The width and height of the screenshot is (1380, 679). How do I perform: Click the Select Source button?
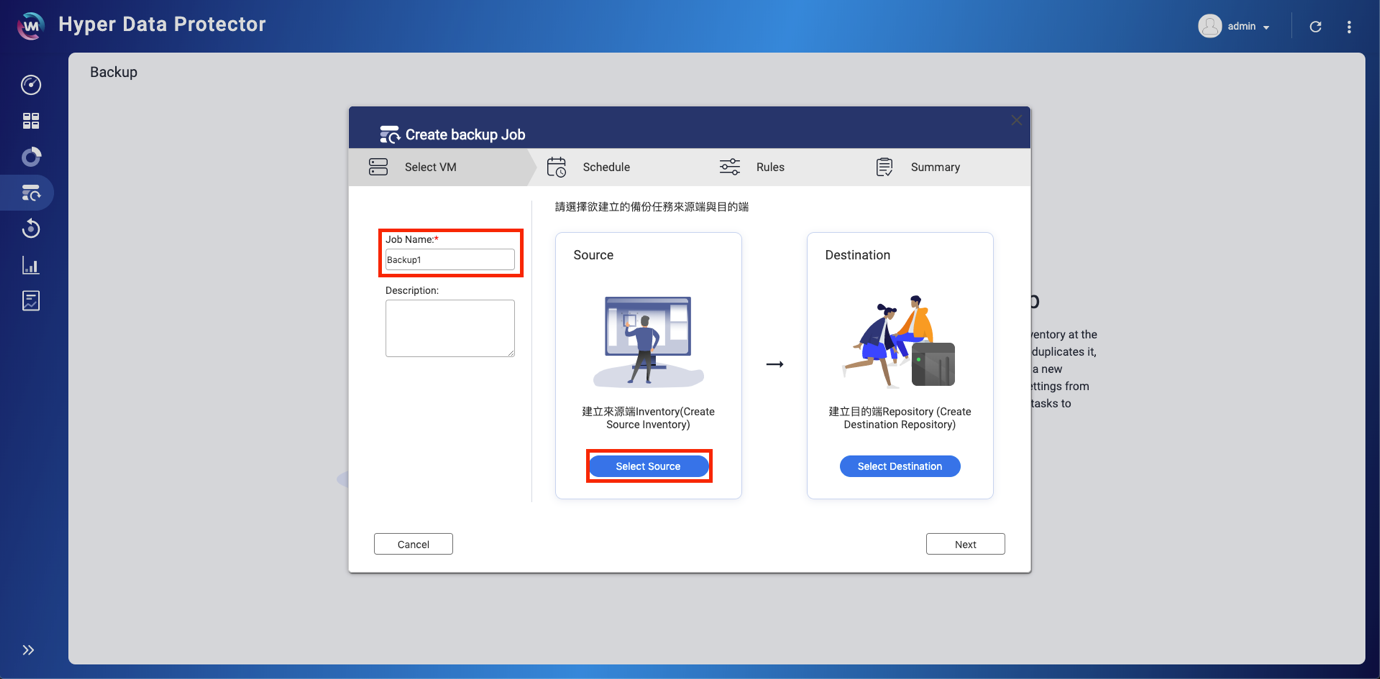point(648,466)
